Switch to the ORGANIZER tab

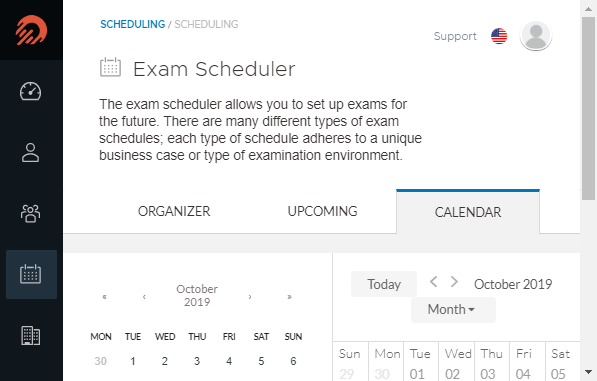(174, 211)
